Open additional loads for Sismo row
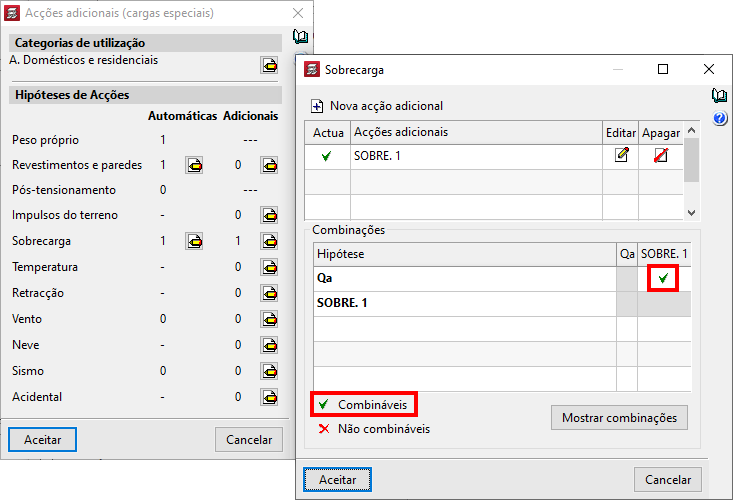The image size is (733, 500). [x=269, y=371]
